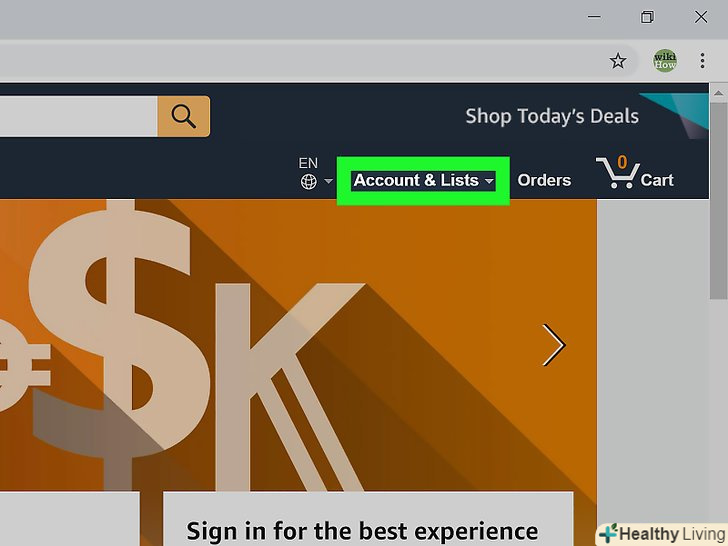The image size is (728, 546).
Task: Open Shop Today's Deals
Action: click(552, 116)
